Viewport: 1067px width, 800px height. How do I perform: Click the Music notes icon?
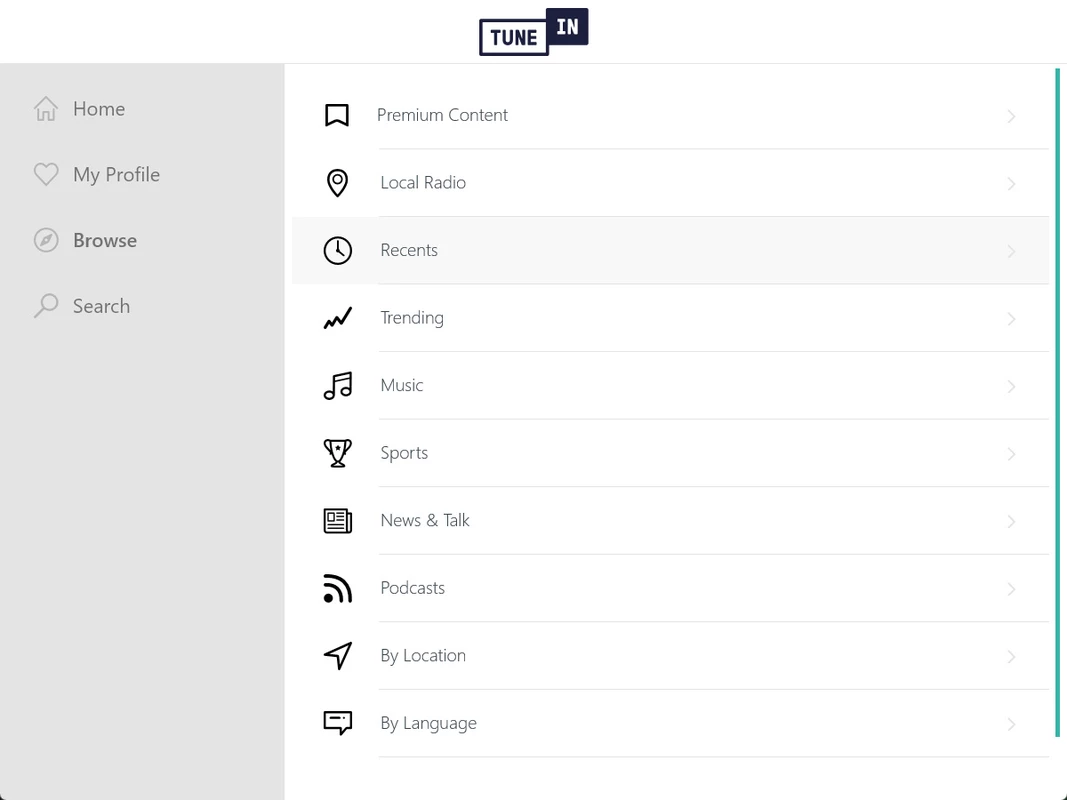(x=338, y=385)
